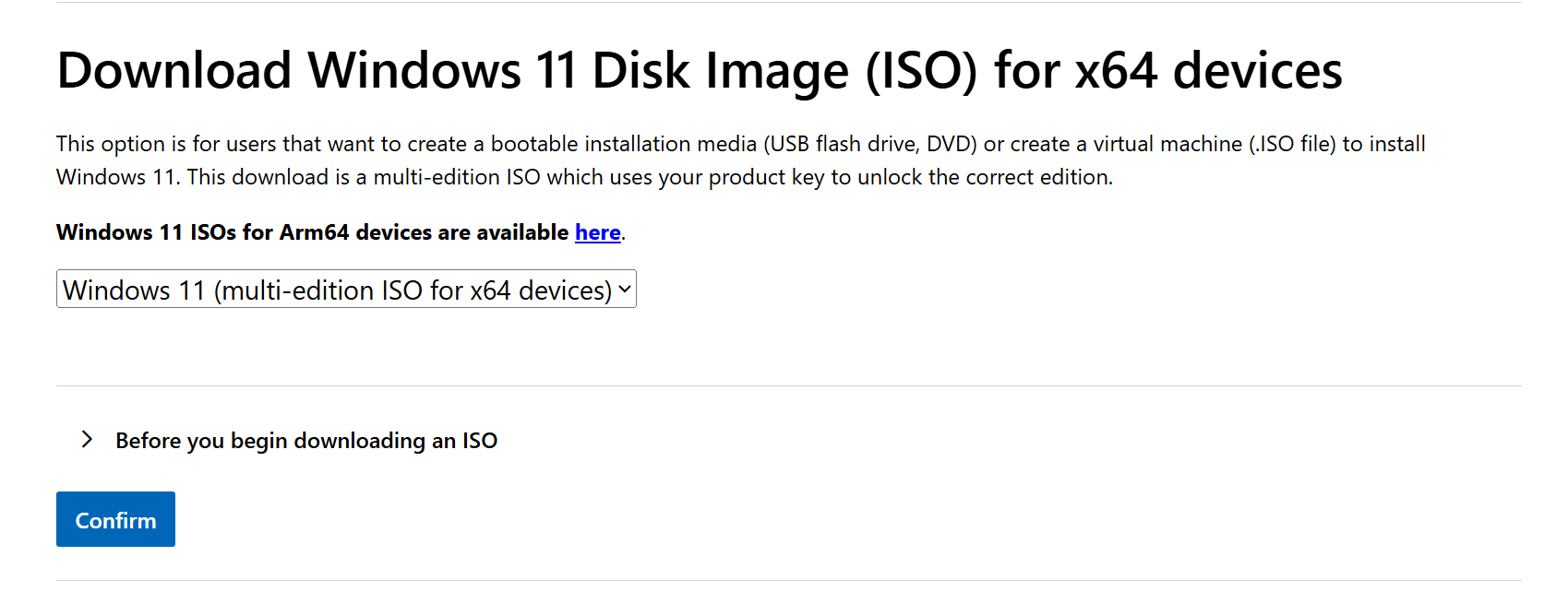Click the bold Arm64 devices availability text
This screenshot has width=1568, height=592.
(x=312, y=232)
